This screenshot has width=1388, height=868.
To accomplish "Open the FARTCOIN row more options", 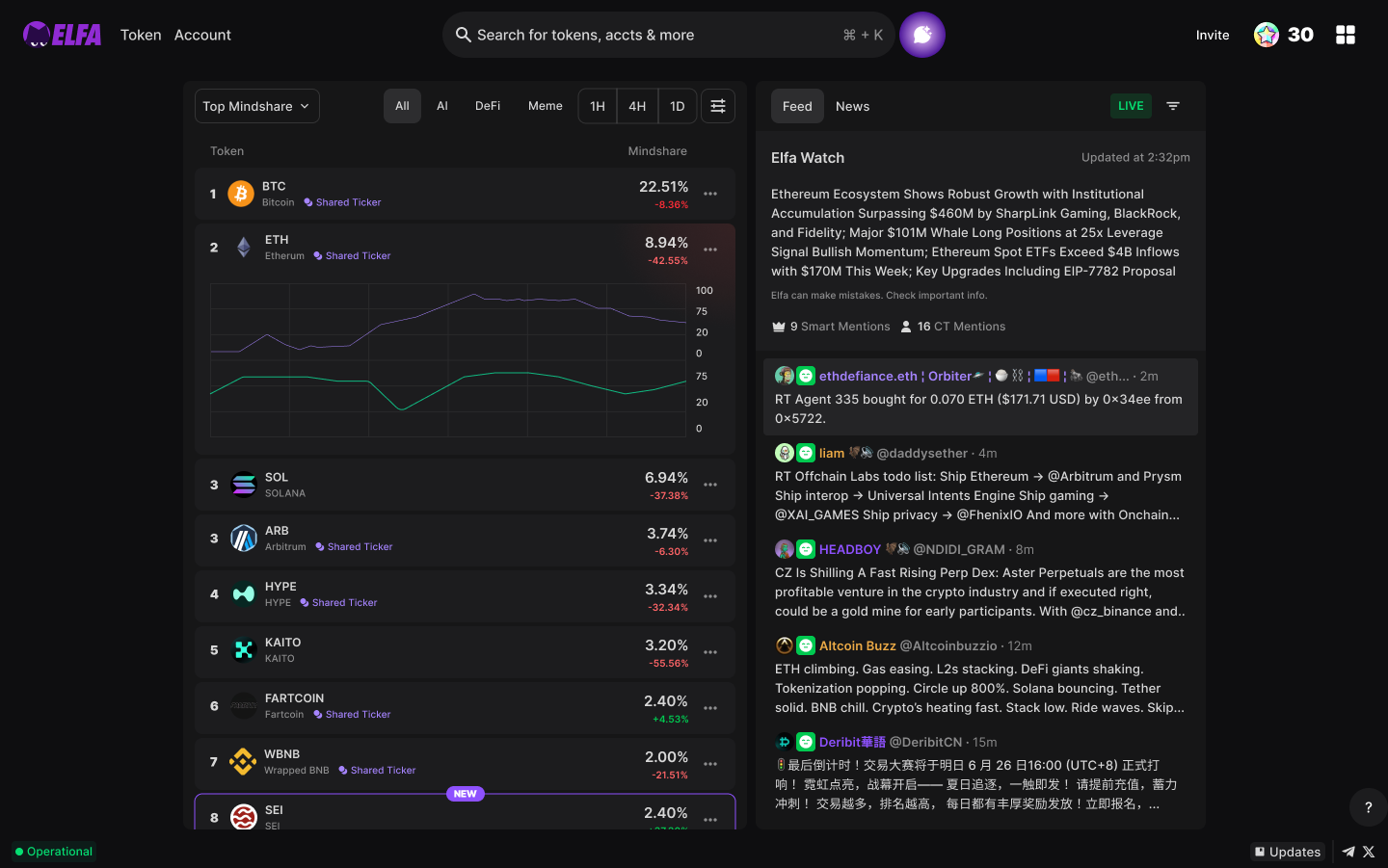I will (710, 708).
